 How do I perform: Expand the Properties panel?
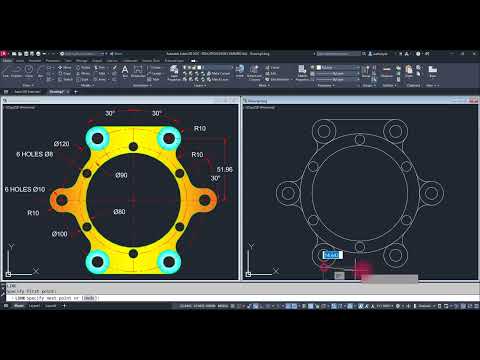(326, 86)
